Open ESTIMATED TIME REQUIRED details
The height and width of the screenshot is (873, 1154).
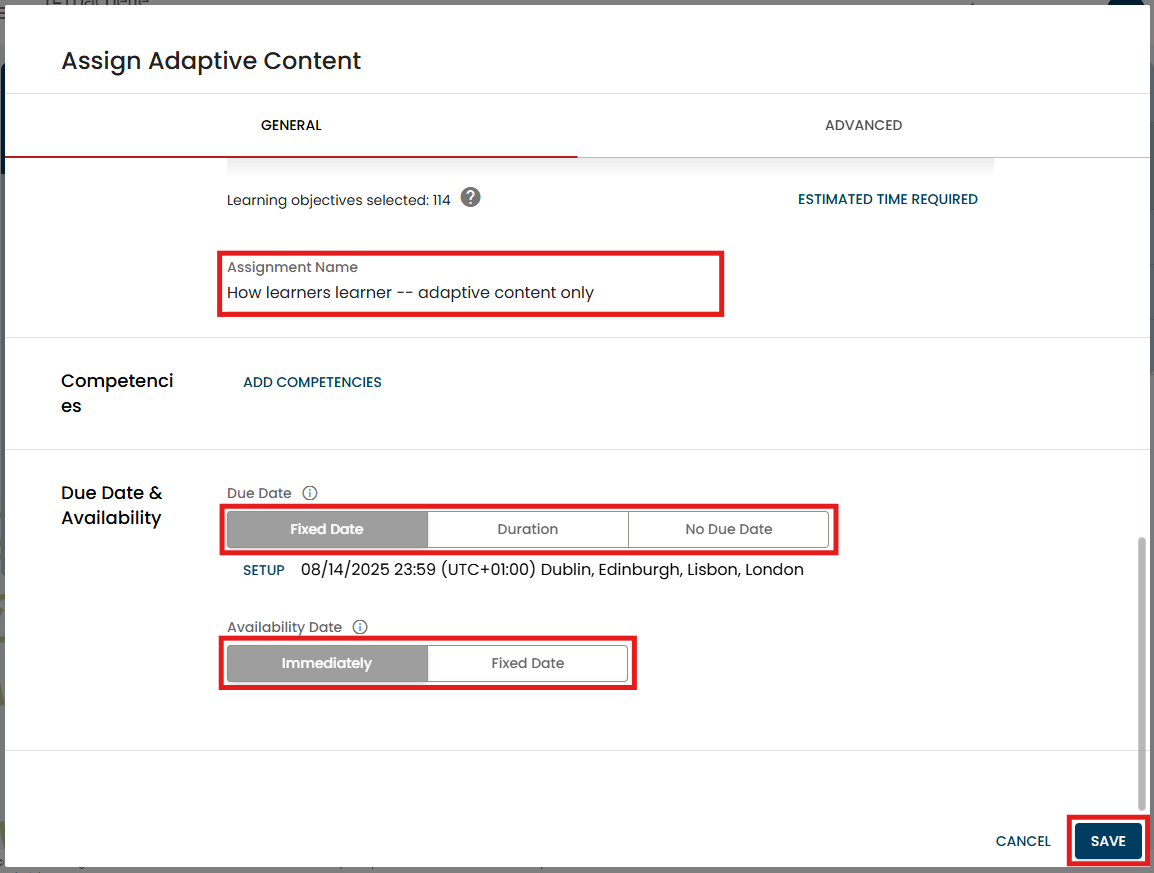pos(887,199)
